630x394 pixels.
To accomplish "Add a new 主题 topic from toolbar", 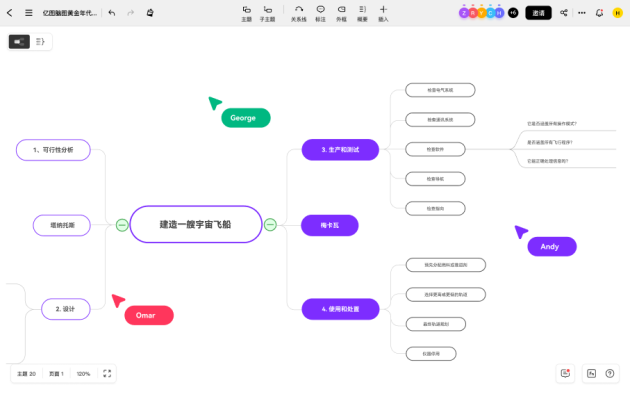I will (246, 13).
